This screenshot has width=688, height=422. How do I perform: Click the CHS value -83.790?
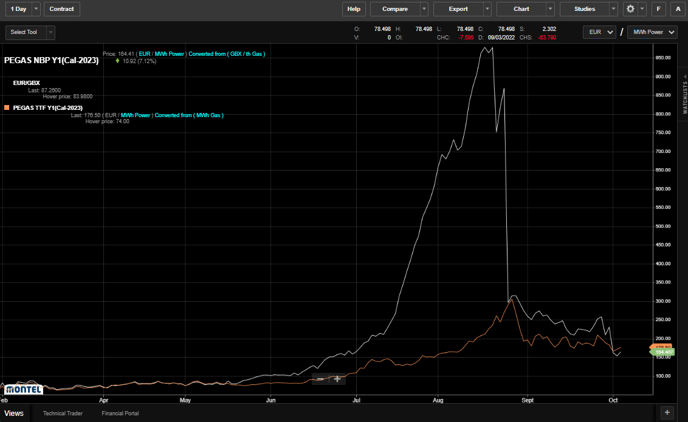[x=547, y=37]
